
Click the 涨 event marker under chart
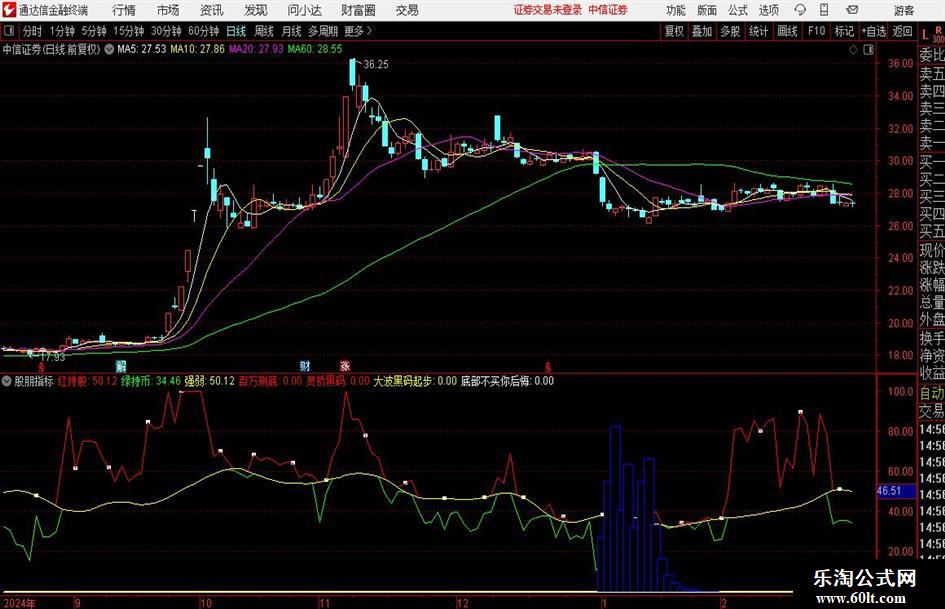345,365
